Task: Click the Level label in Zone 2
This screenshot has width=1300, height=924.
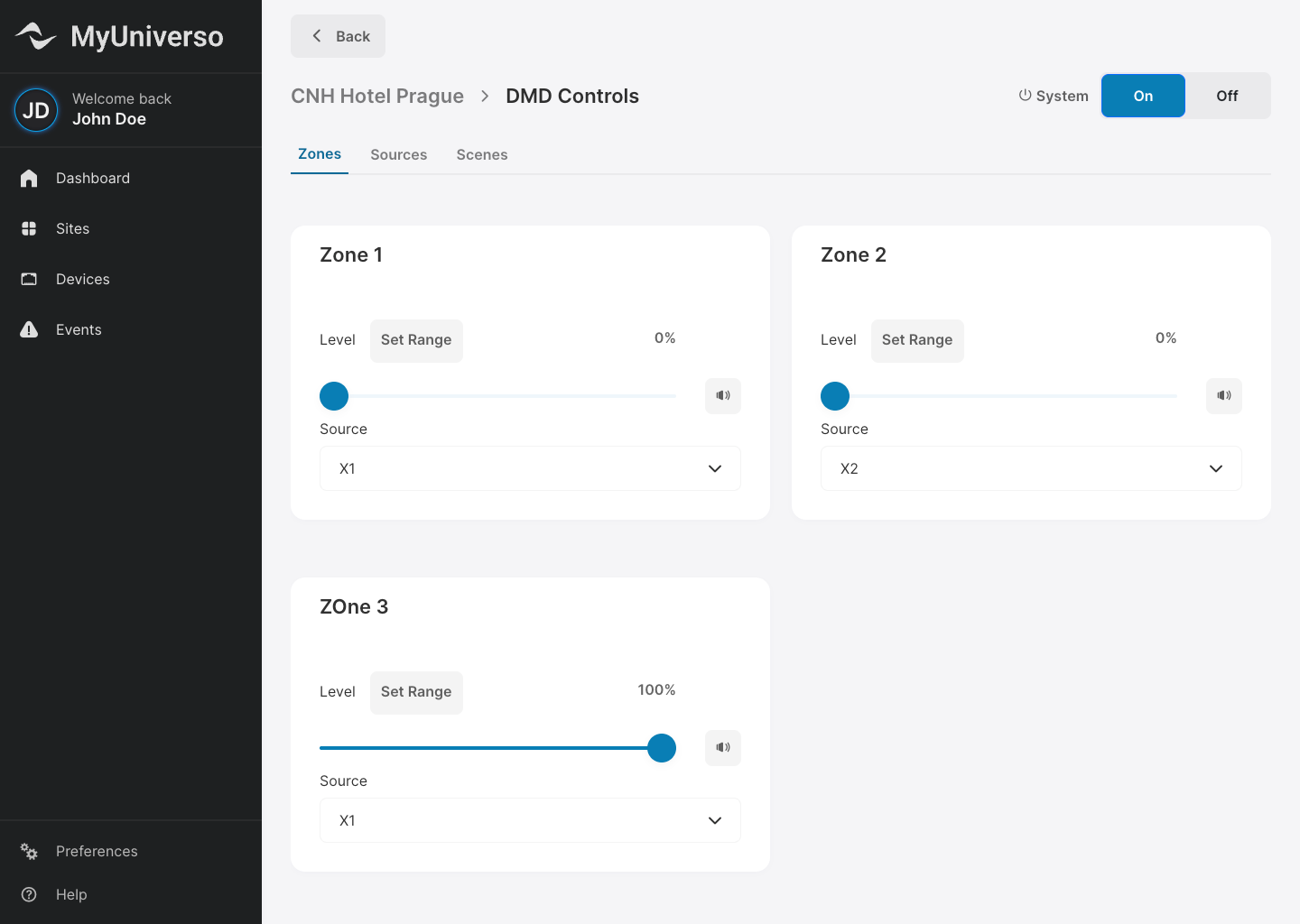Action: tap(839, 340)
